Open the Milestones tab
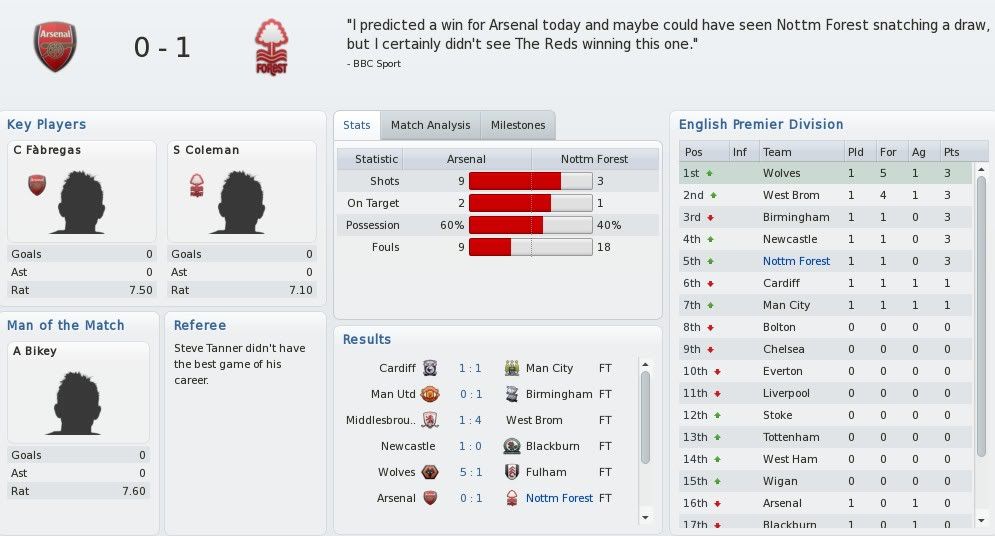This screenshot has width=995, height=536. pos(518,125)
